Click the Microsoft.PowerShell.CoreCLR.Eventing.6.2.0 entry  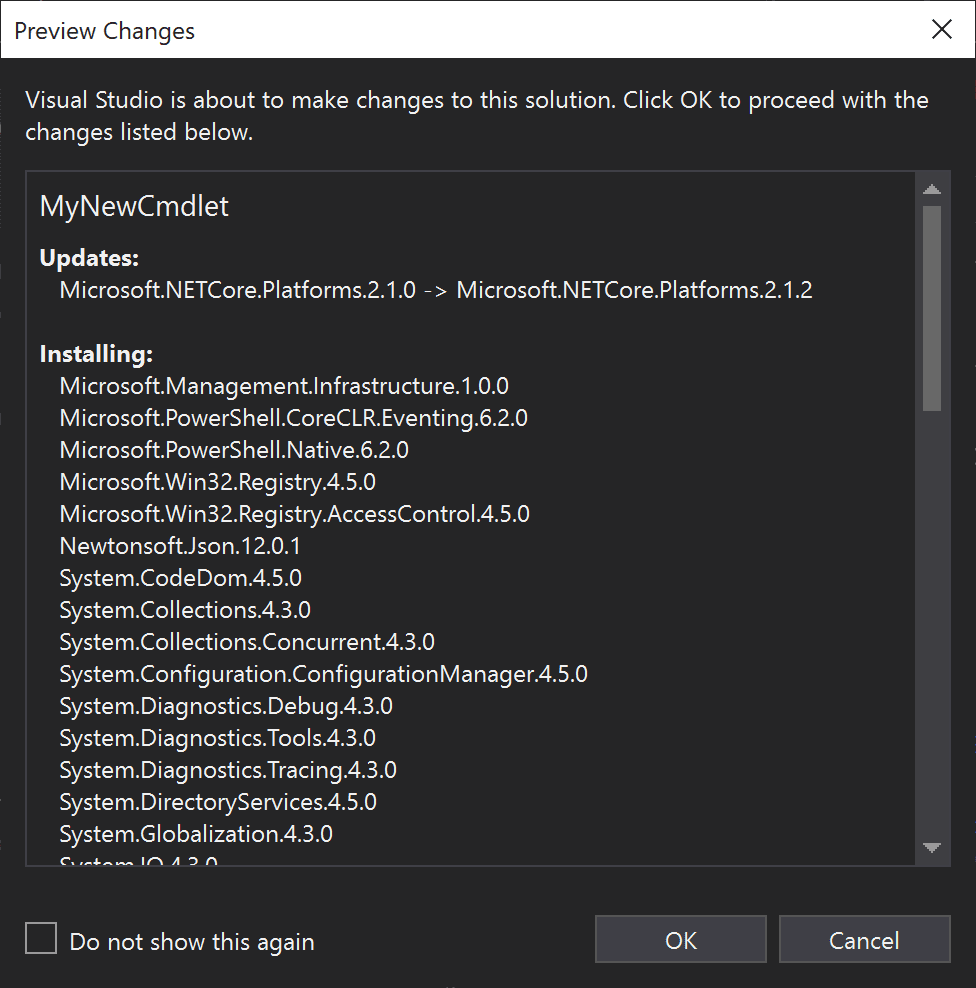(x=293, y=418)
